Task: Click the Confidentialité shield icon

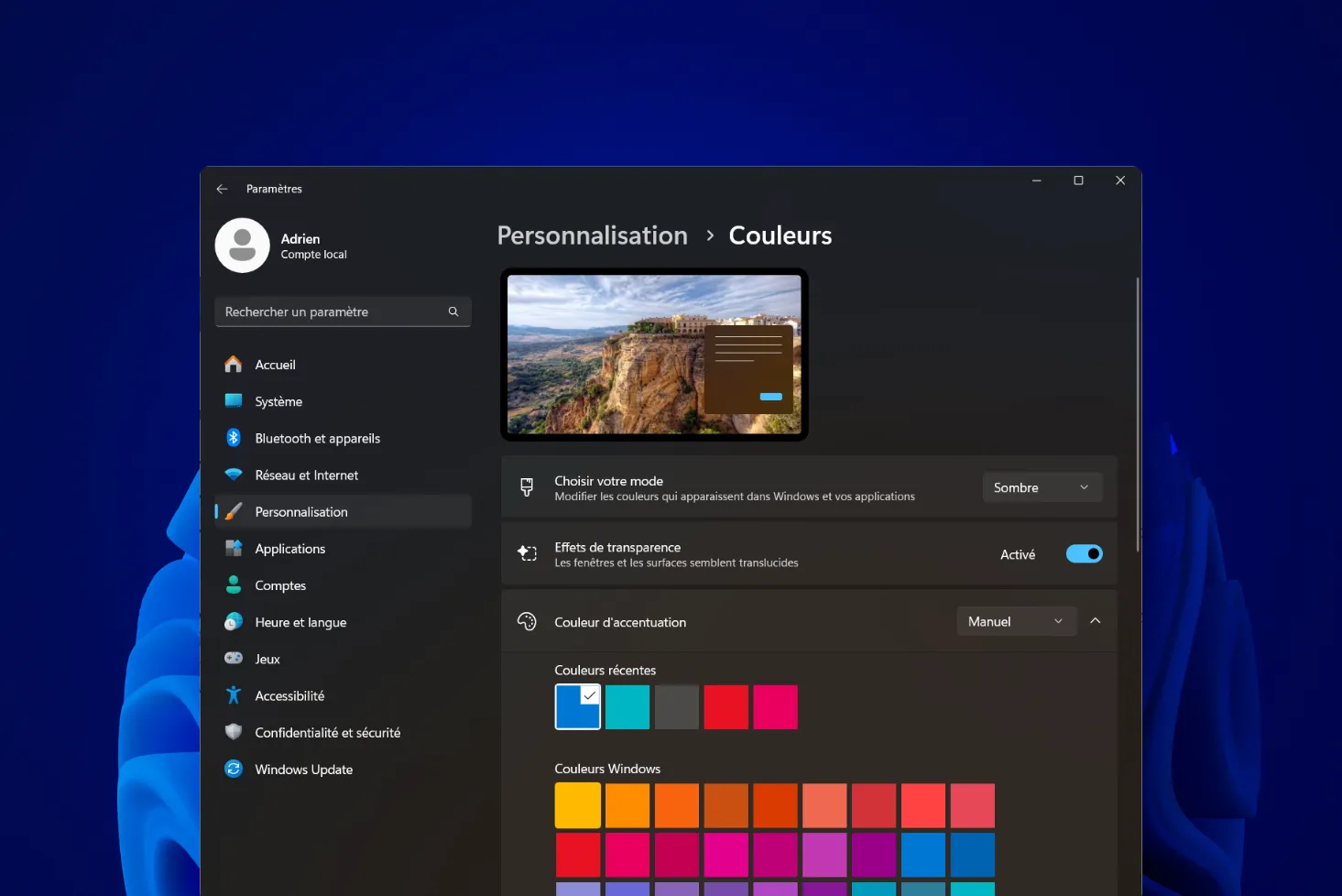Action: click(234, 732)
